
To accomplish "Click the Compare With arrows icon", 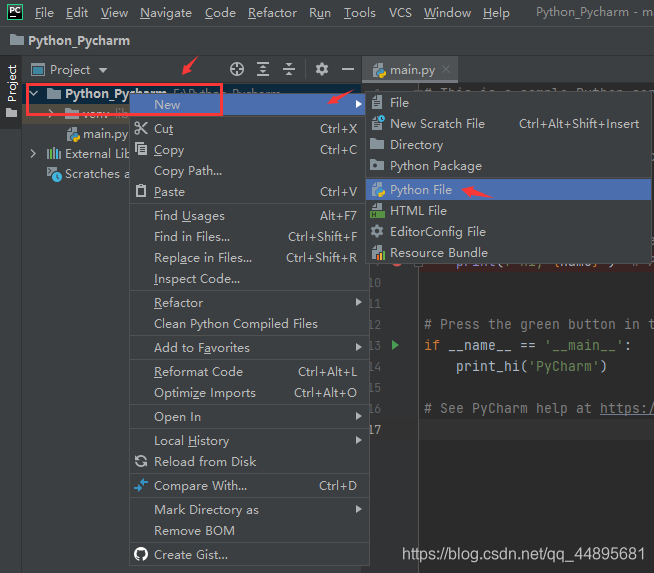I will (141, 485).
